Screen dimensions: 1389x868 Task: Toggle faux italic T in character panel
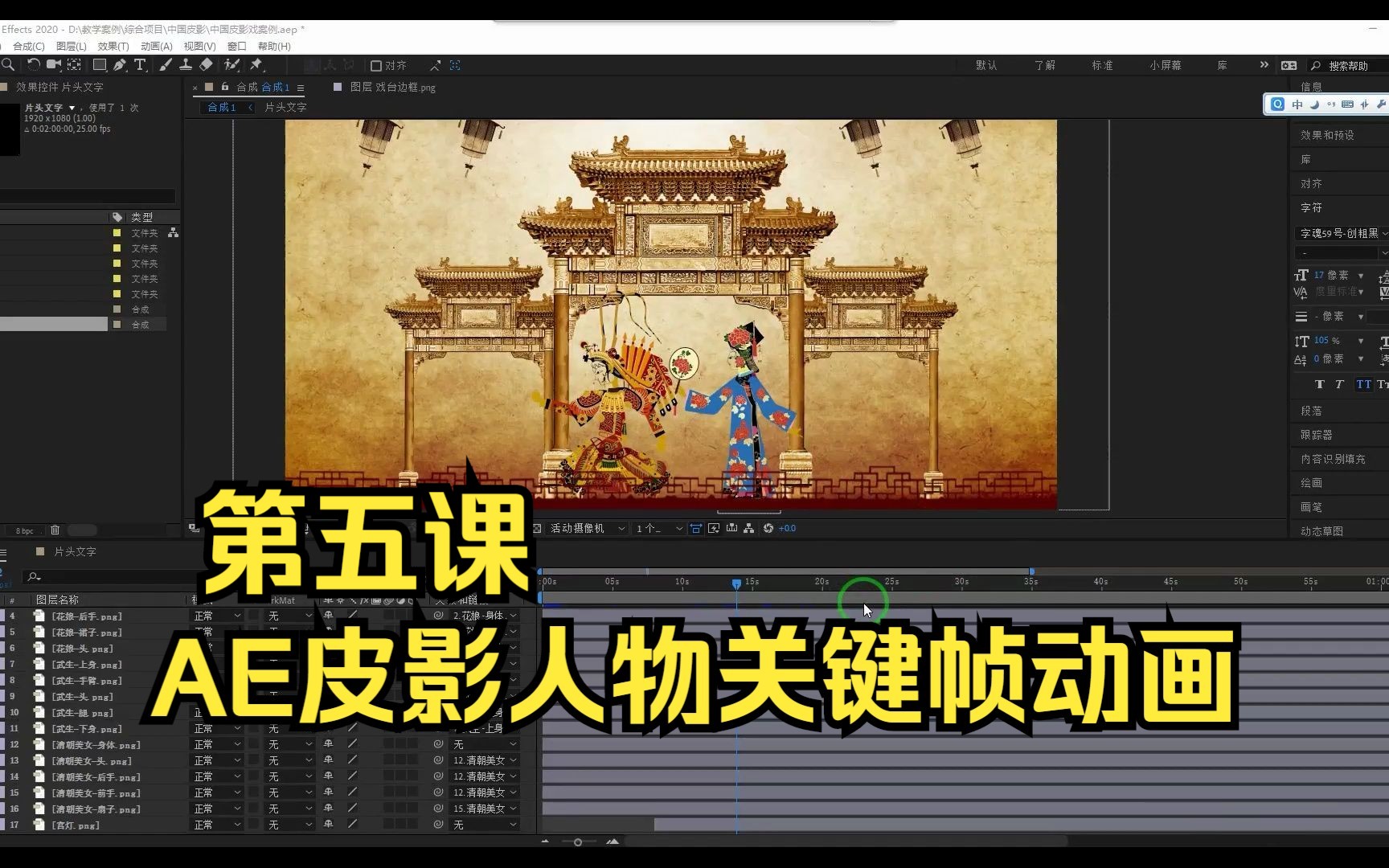click(1339, 384)
